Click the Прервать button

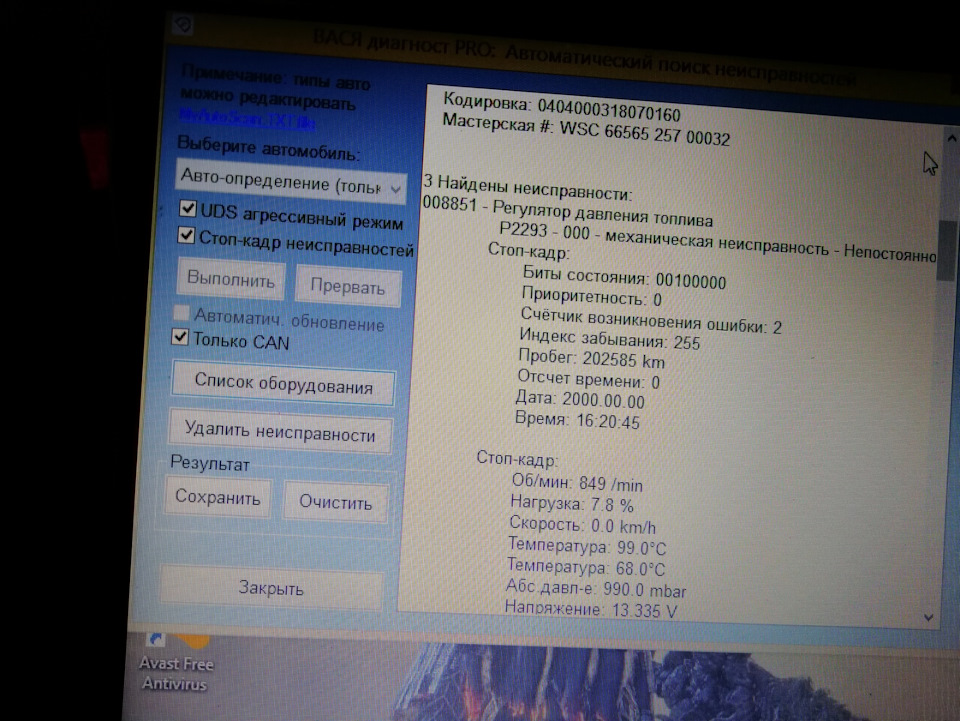[x=348, y=286]
